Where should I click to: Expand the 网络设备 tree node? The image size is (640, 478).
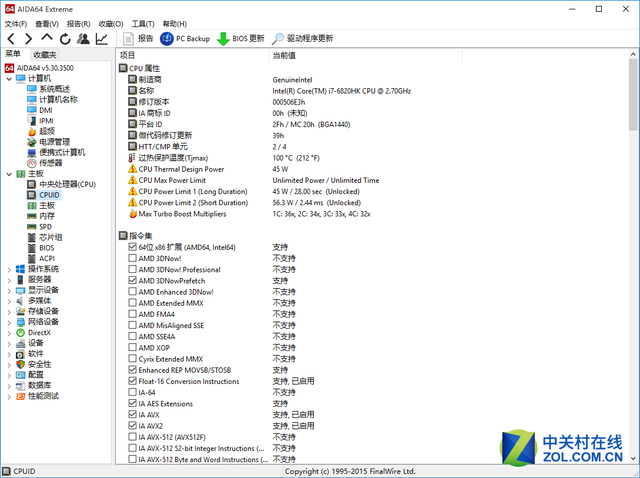click(9, 322)
